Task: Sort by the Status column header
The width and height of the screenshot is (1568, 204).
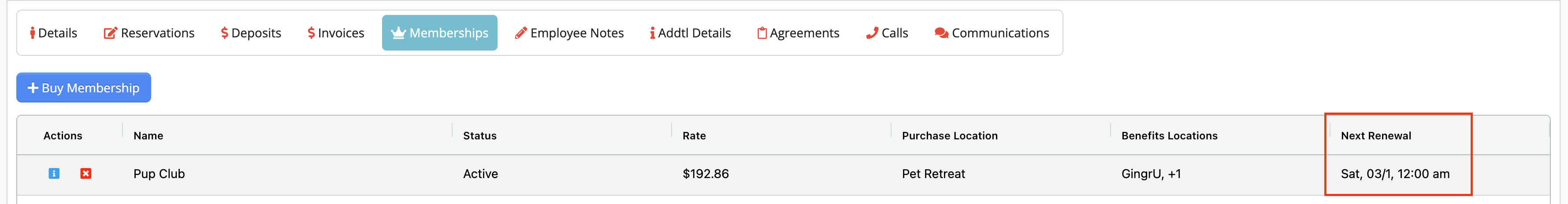Action: click(479, 136)
